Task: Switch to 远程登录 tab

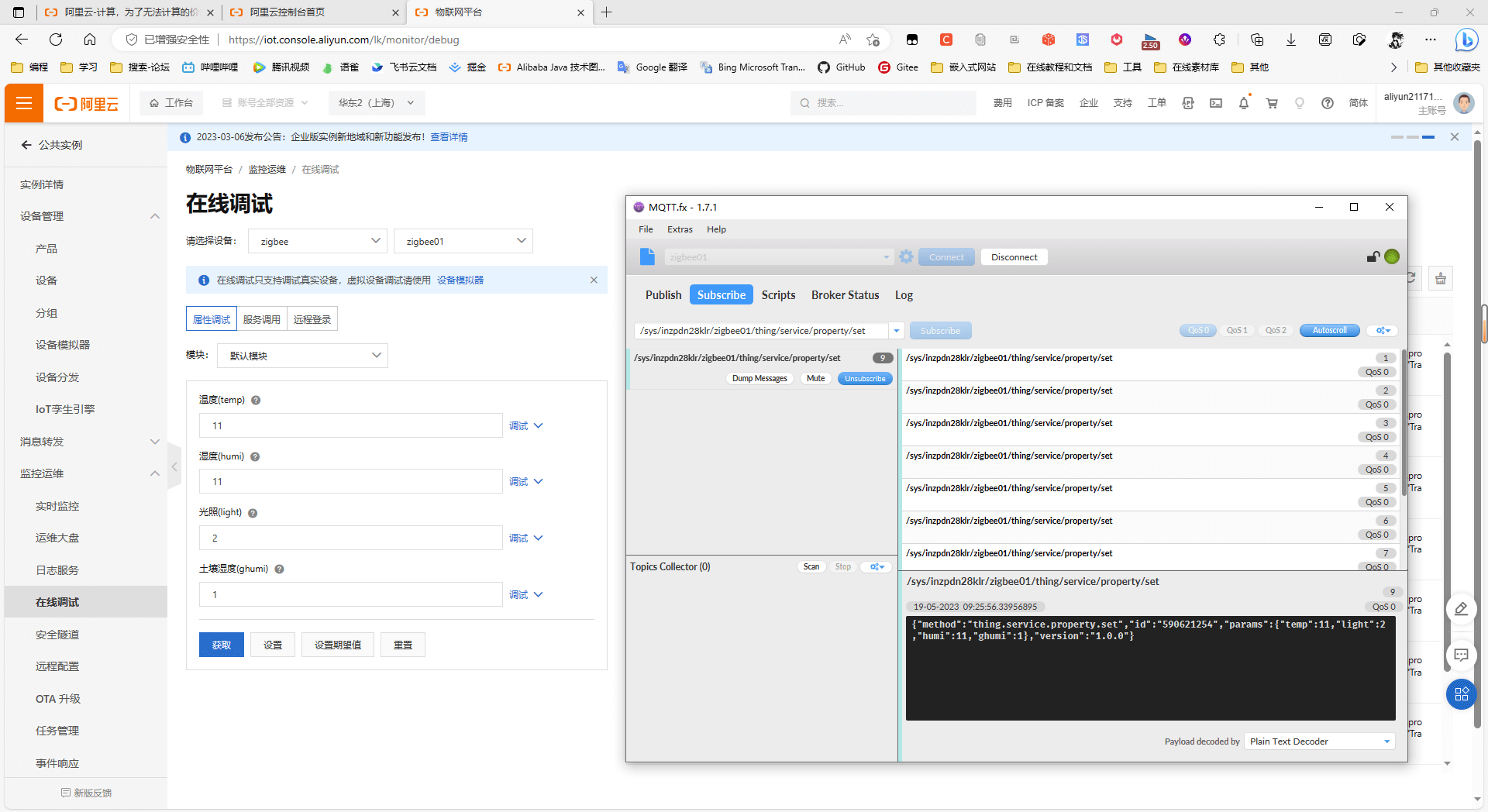Action: [x=312, y=319]
